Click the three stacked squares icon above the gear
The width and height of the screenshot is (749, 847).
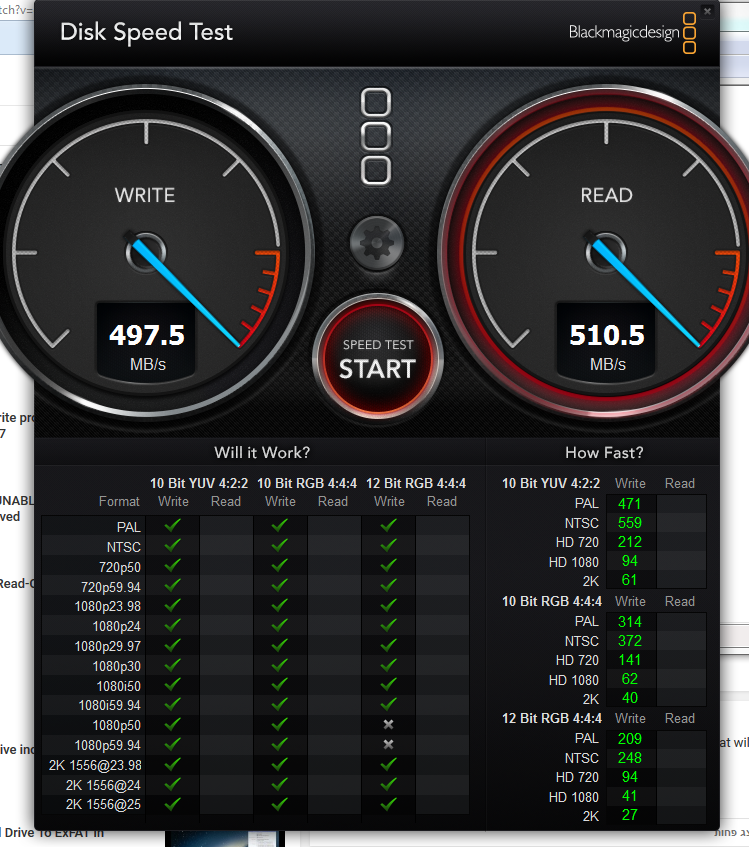(x=376, y=136)
